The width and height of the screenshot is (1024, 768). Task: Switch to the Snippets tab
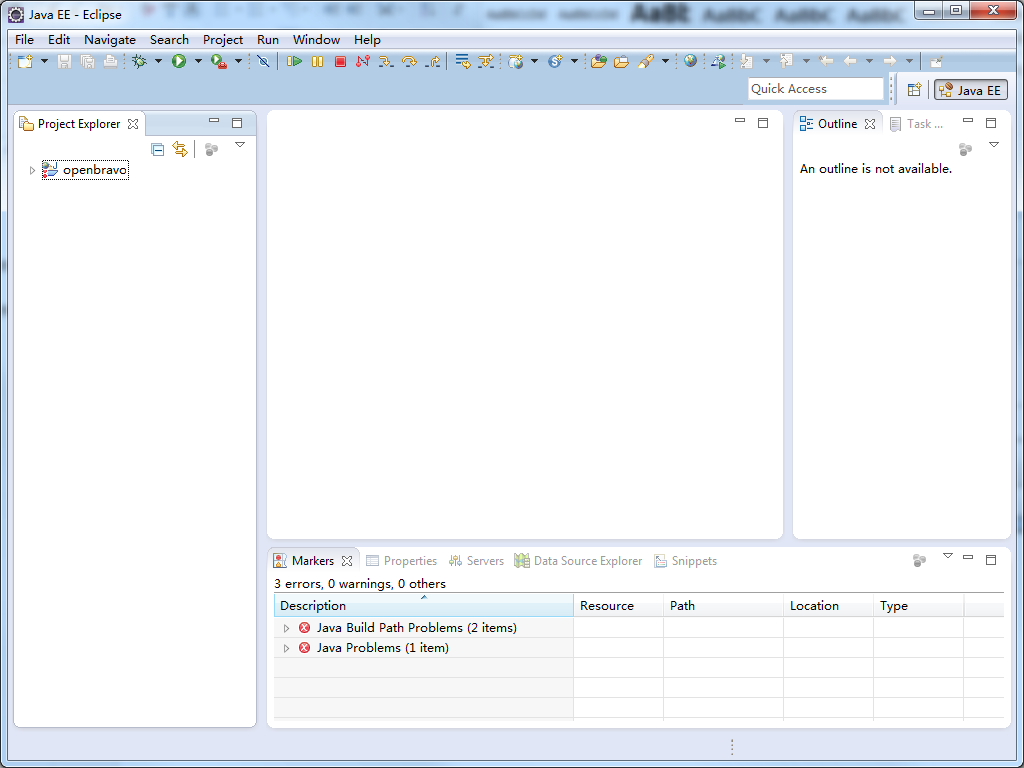click(x=686, y=561)
